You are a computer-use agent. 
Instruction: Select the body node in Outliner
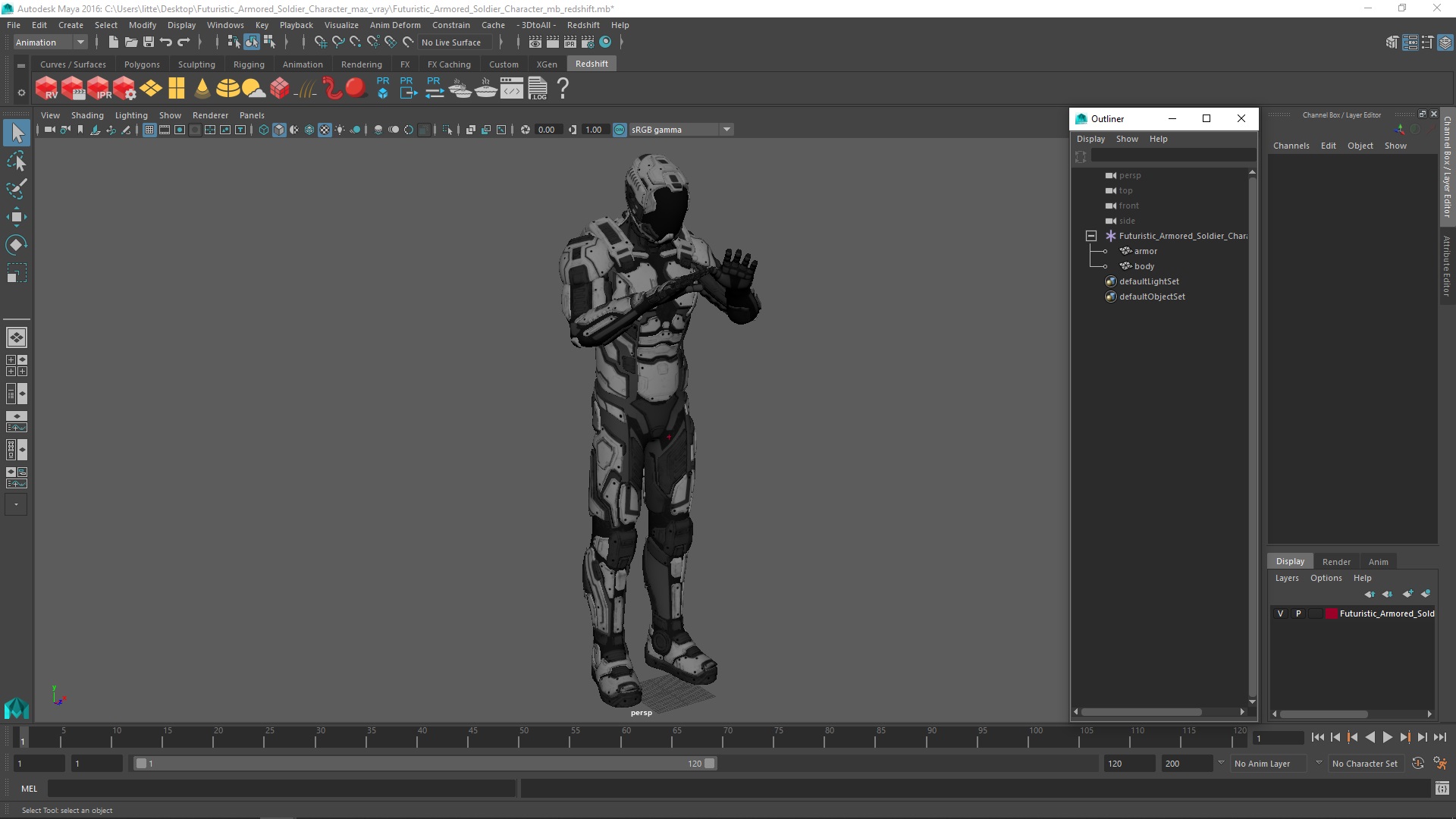point(1144,266)
